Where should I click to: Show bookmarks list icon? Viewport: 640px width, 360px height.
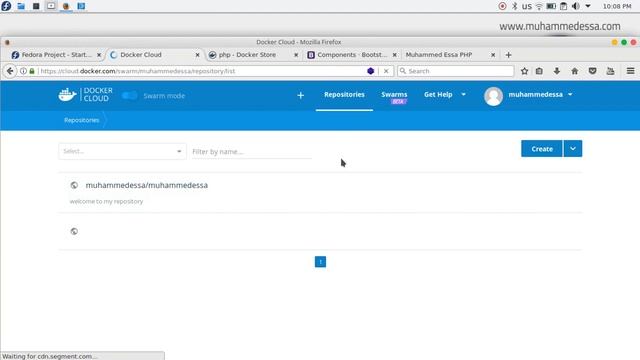click(x=539, y=71)
